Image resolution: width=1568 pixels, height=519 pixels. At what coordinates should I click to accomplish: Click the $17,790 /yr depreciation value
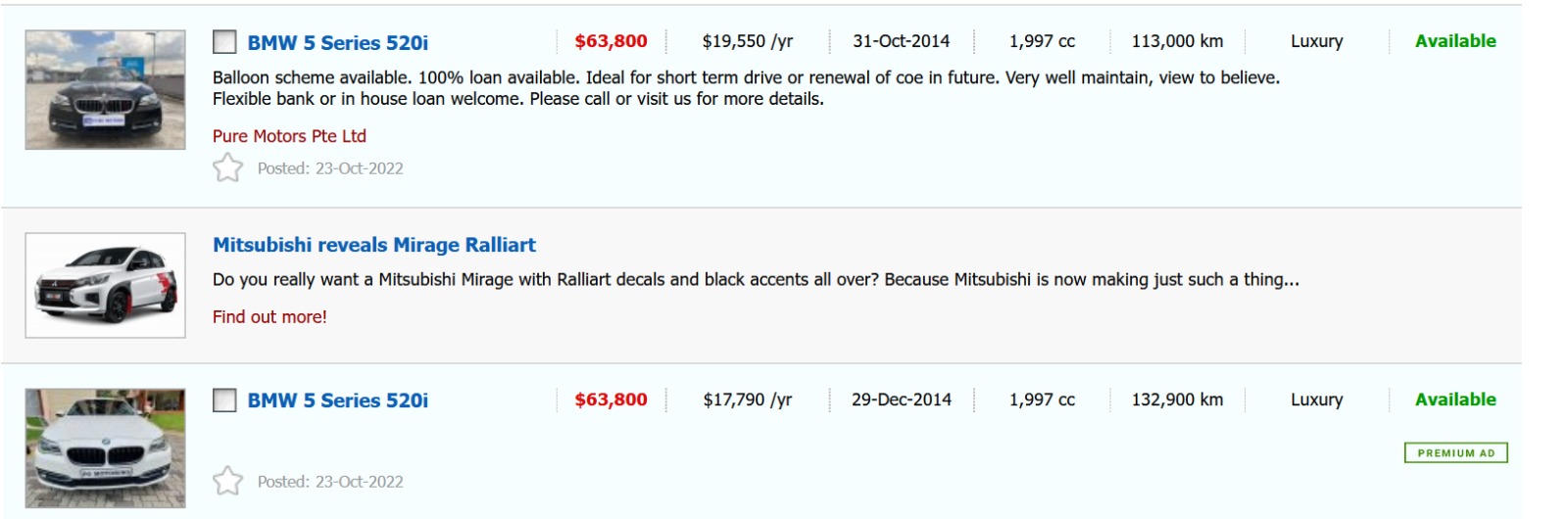point(748,400)
